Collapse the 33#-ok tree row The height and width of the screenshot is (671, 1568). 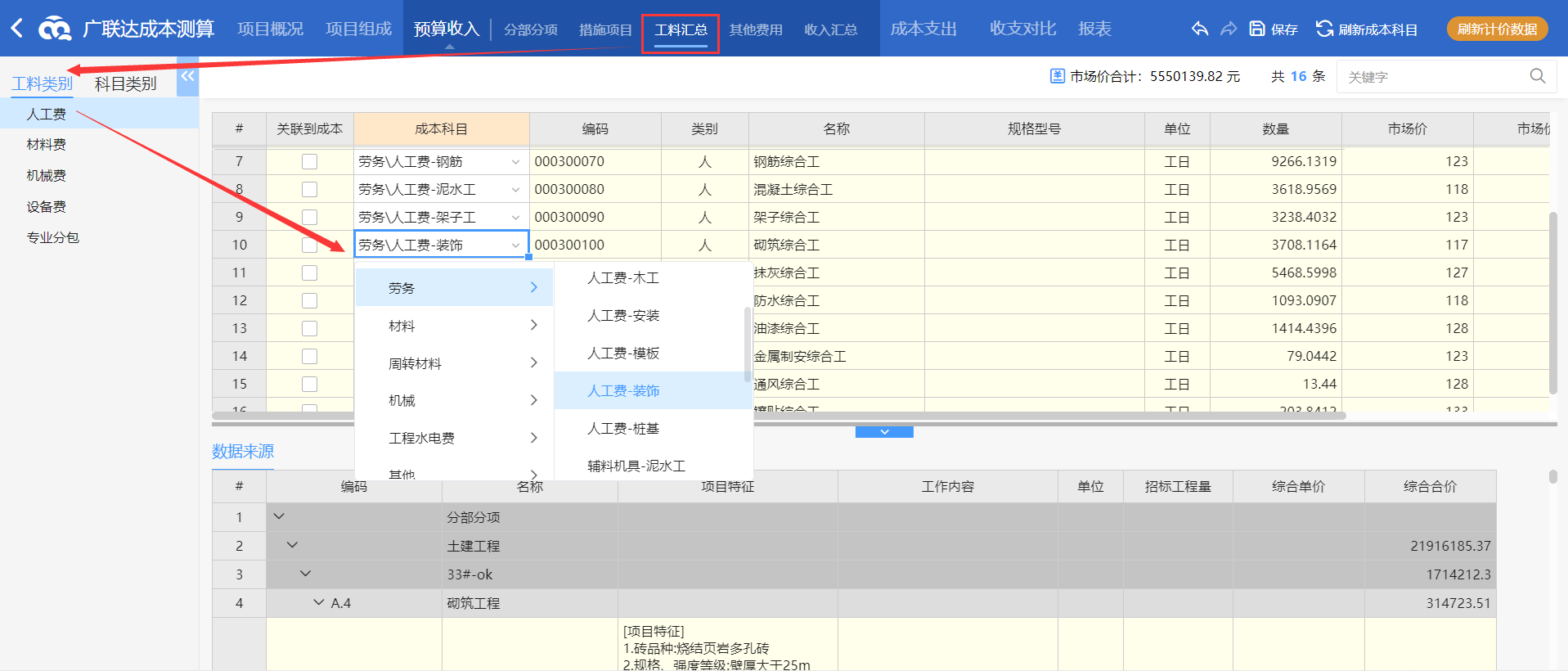pos(305,574)
